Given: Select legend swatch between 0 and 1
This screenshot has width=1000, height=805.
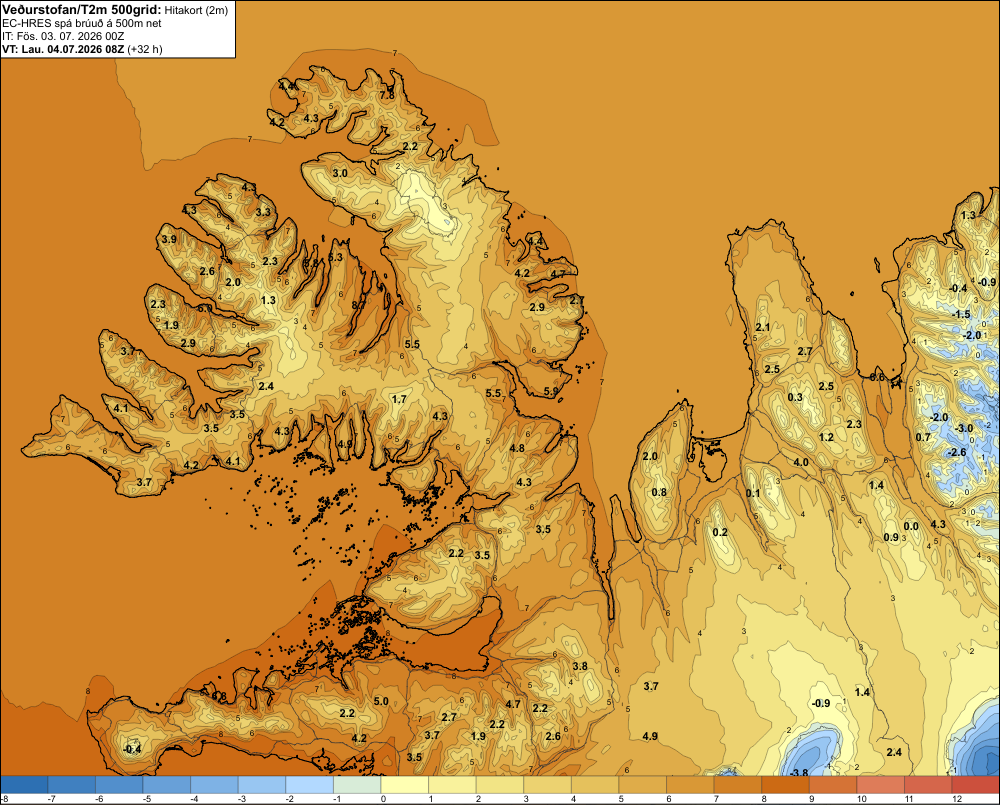Looking at the screenshot, I should point(405,784).
